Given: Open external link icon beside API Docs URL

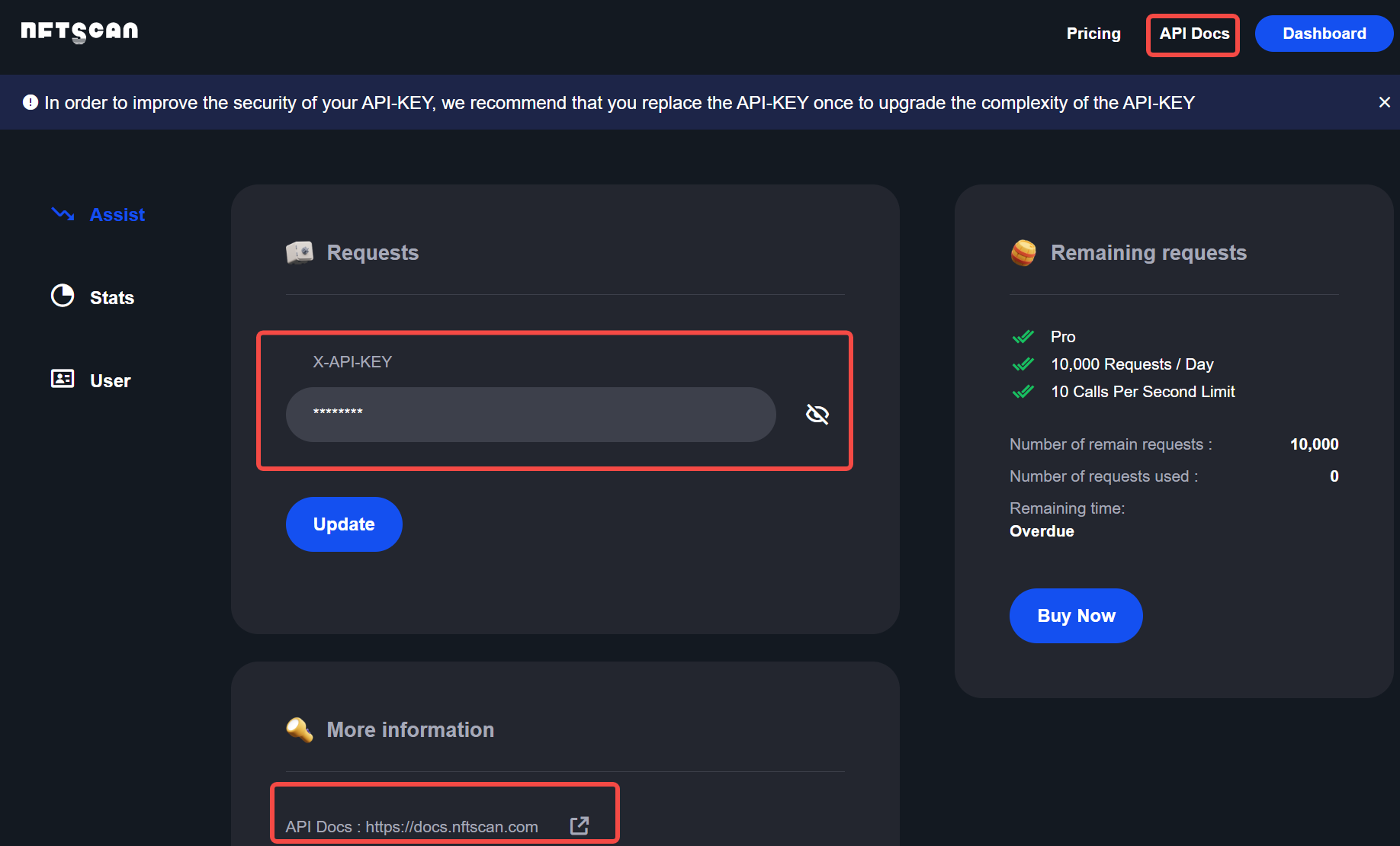Looking at the screenshot, I should point(580,825).
